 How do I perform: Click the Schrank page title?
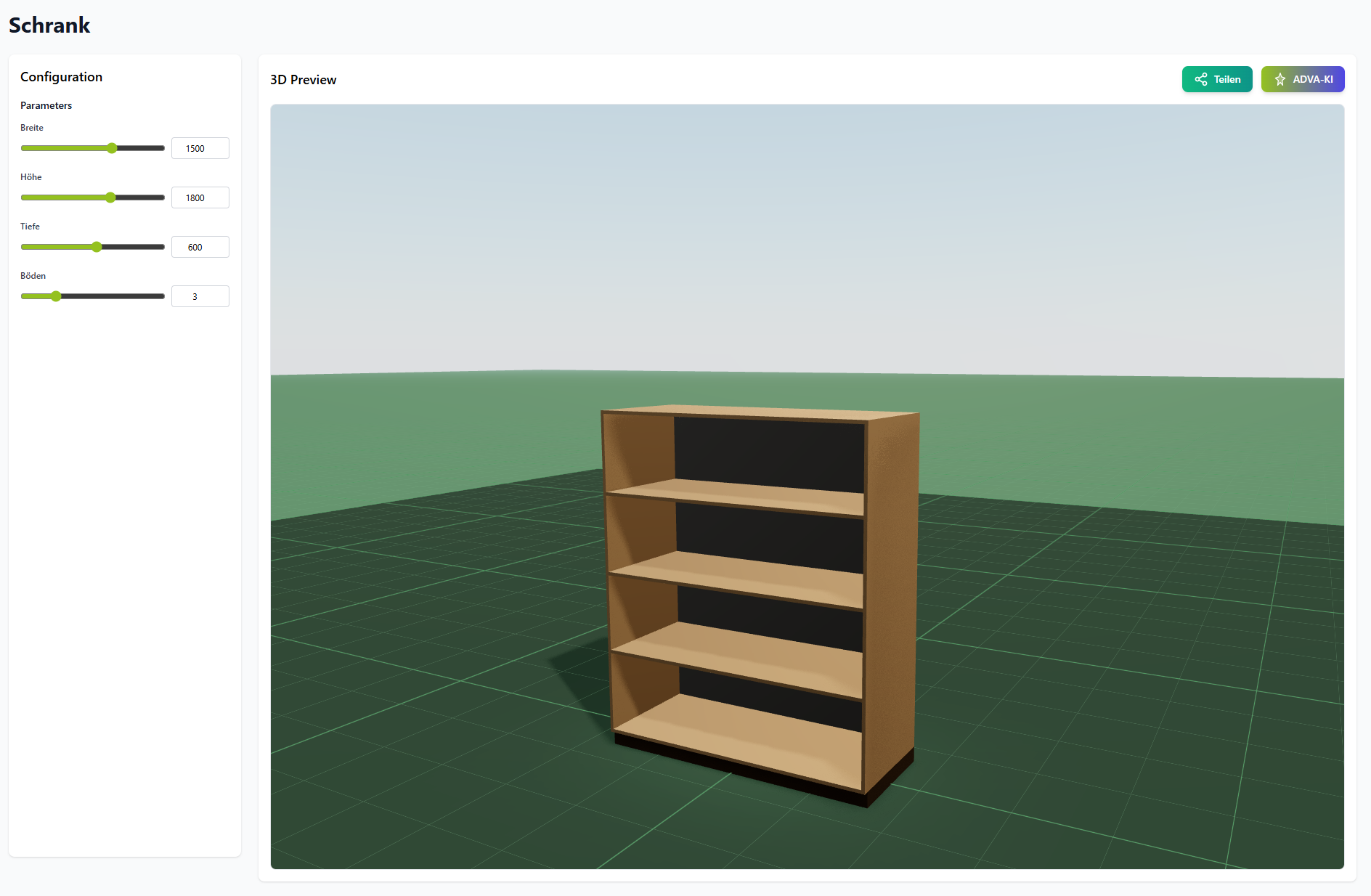[x=49, y=24]
